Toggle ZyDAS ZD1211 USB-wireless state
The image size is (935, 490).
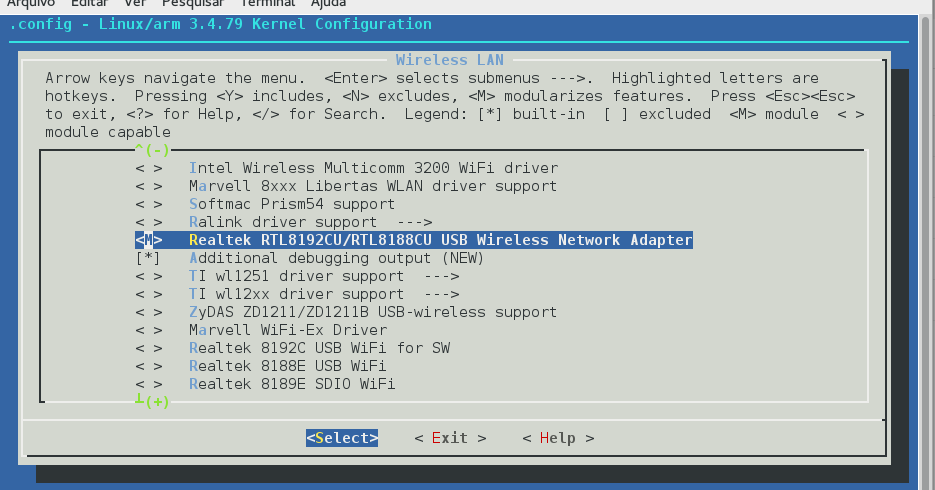click(x=148, y=312)
